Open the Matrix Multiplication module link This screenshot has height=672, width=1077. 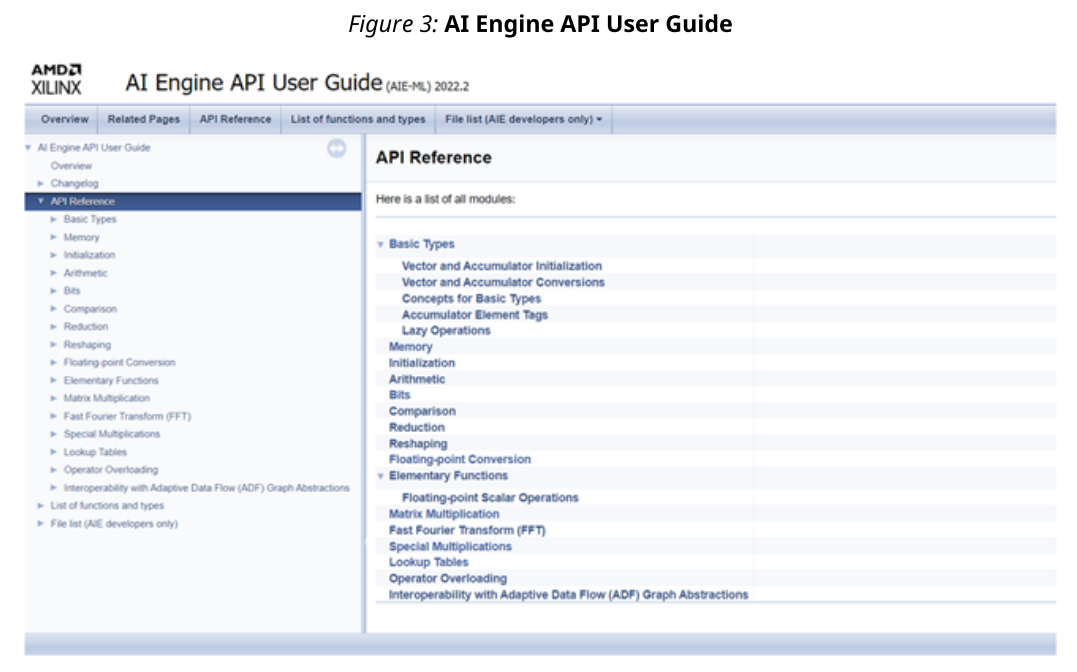point(444,514)
